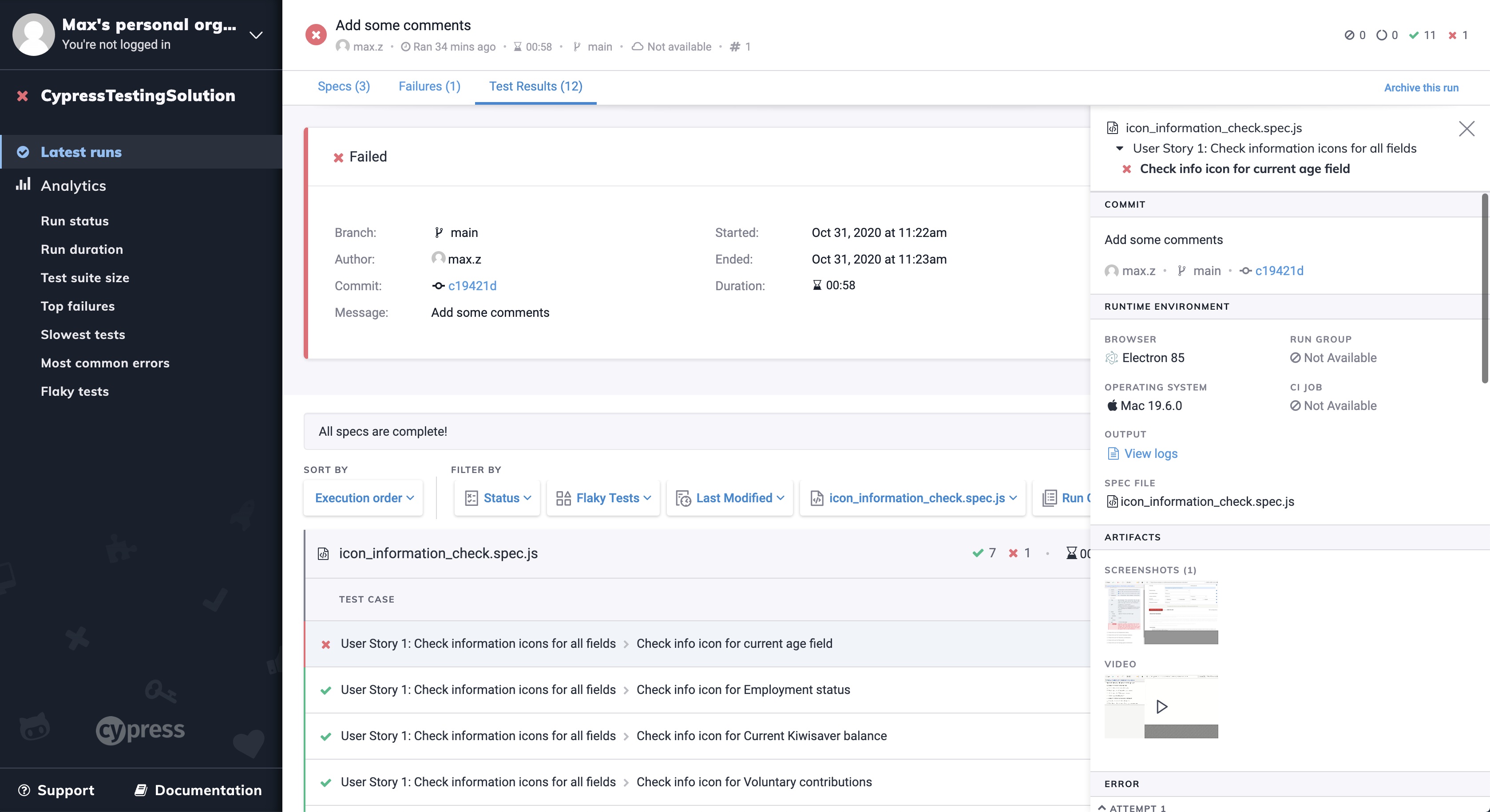Open the Last Modified filter dropdown
Screen dimensions: 1490x812
(729, 497)
